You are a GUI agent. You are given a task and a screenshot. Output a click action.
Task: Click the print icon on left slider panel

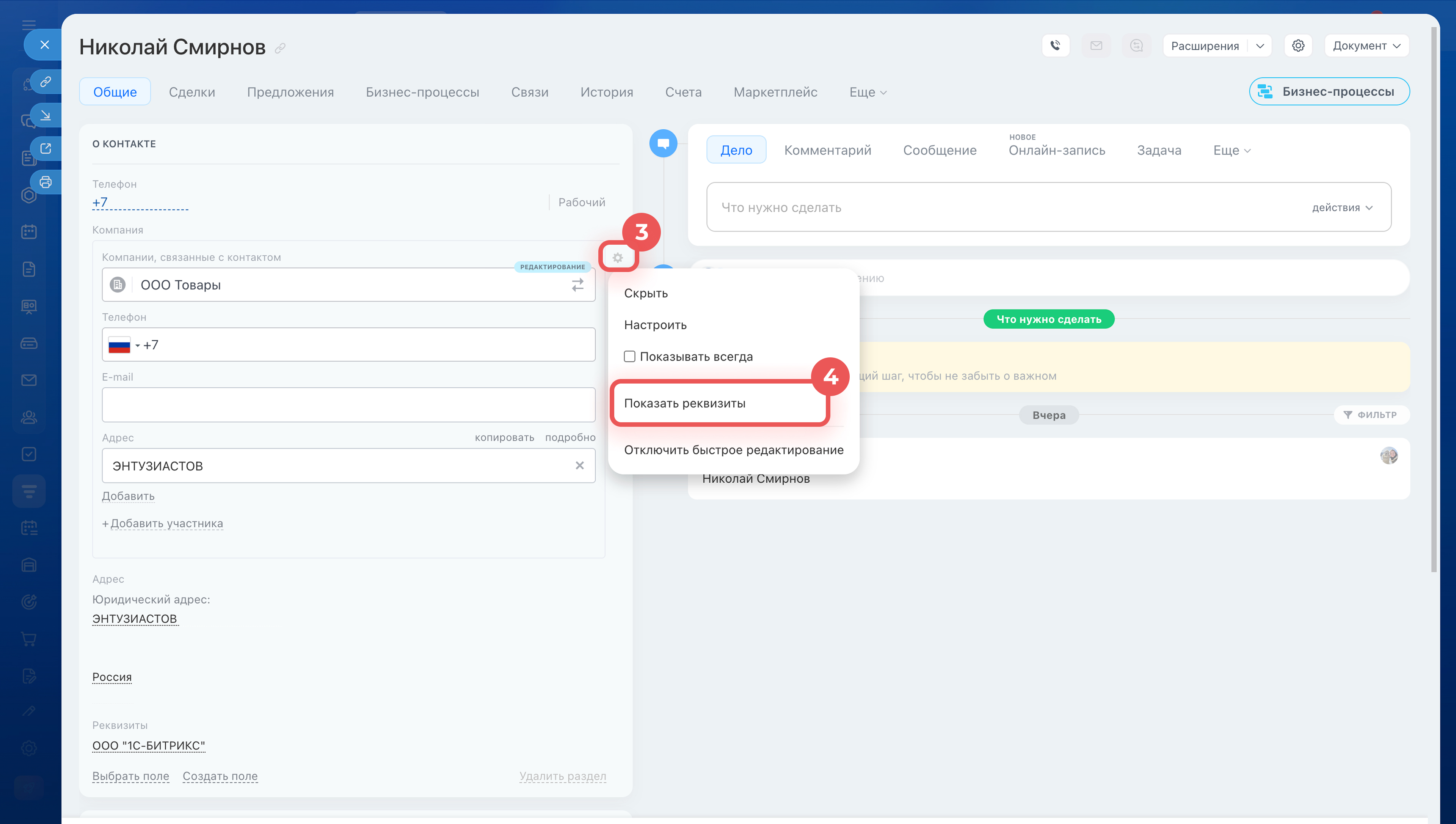[x=46, y=182]
